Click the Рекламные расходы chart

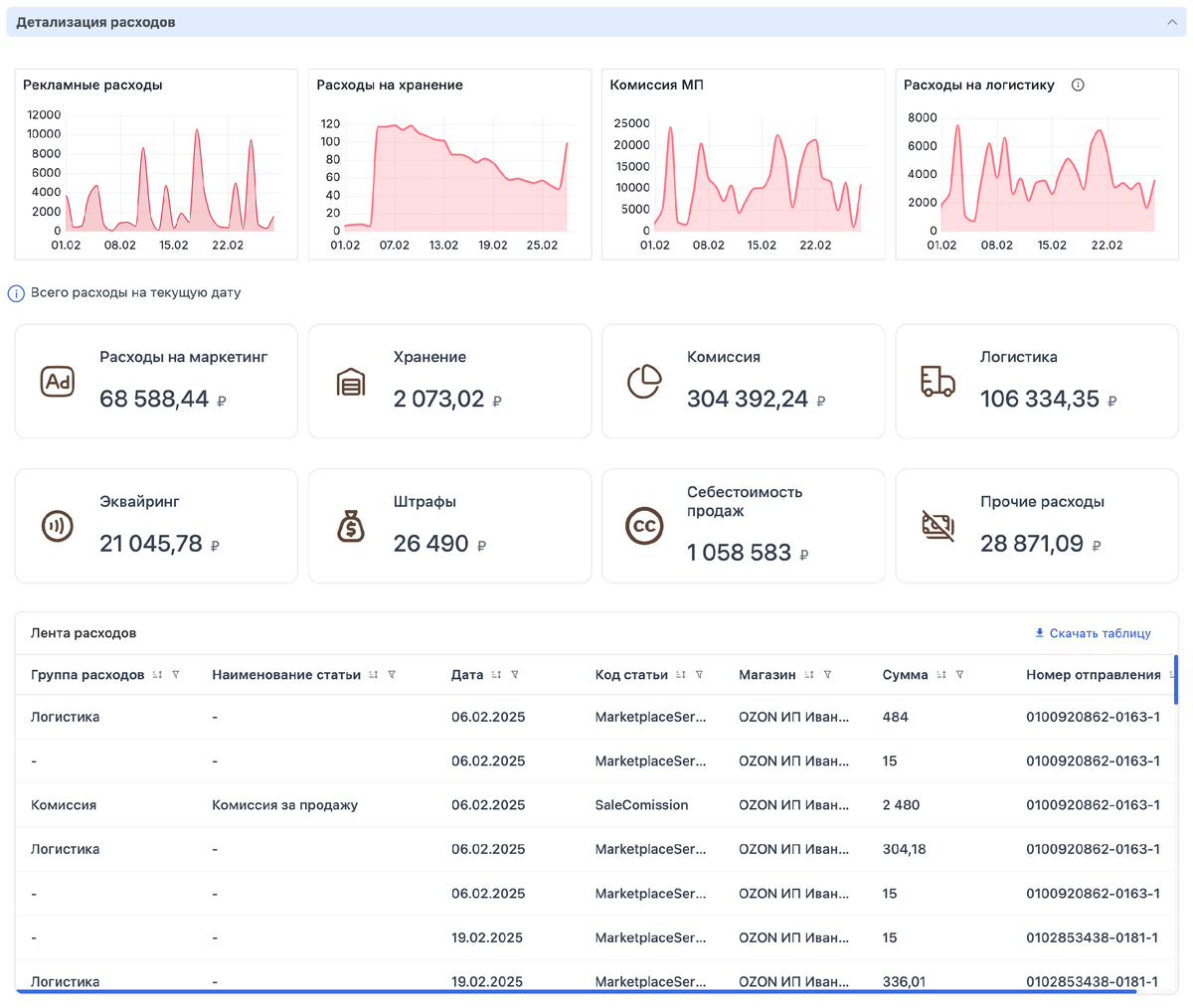(x=156, y=164)
